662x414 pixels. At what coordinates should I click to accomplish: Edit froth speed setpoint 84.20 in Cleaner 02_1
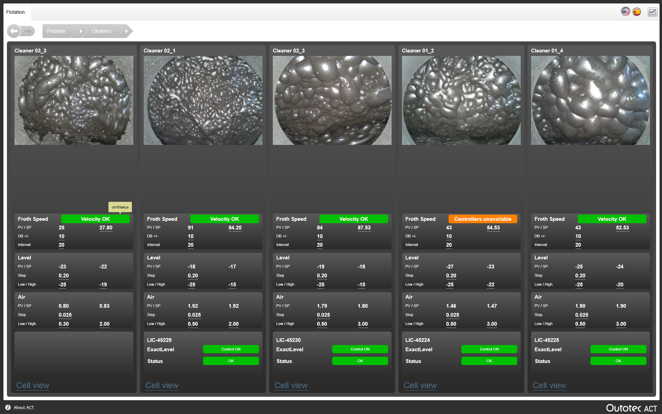click(x=235, y=228)
